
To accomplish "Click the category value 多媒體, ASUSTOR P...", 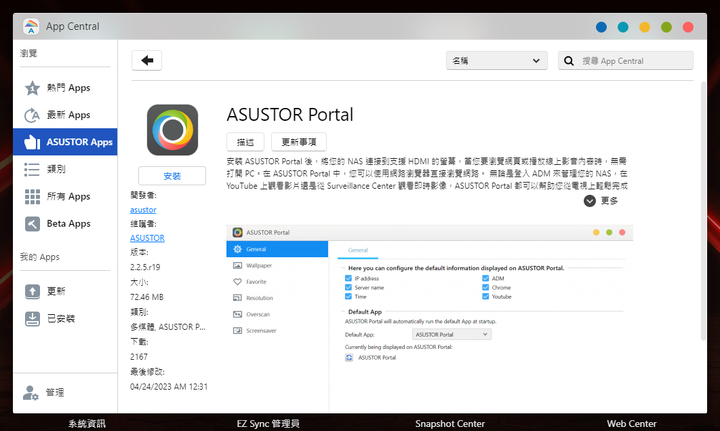I will (x=168, y=327).
